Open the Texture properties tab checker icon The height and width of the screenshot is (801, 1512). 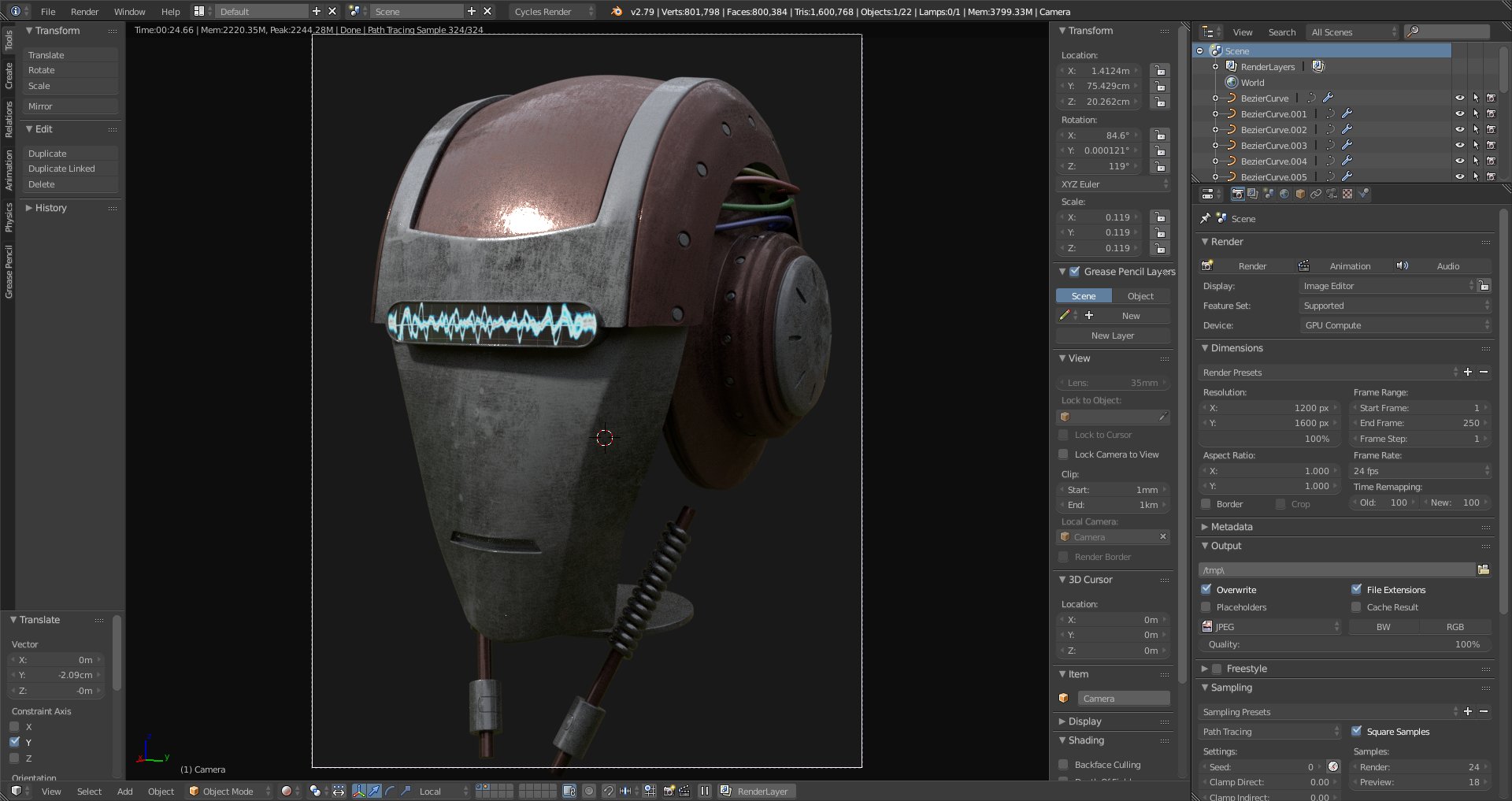coord(1347,194)
